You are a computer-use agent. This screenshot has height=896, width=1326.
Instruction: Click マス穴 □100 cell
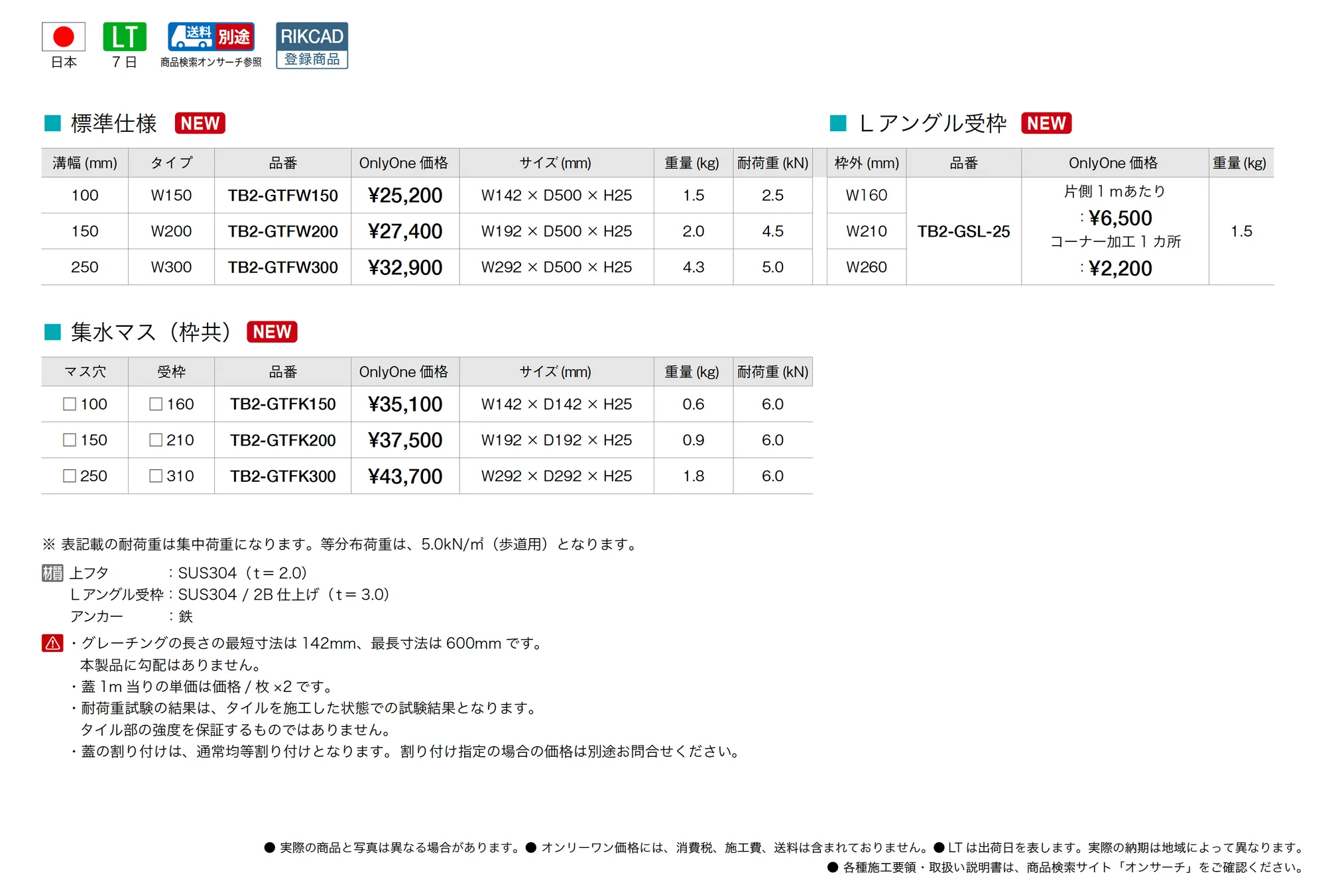[x=85, y=404]
